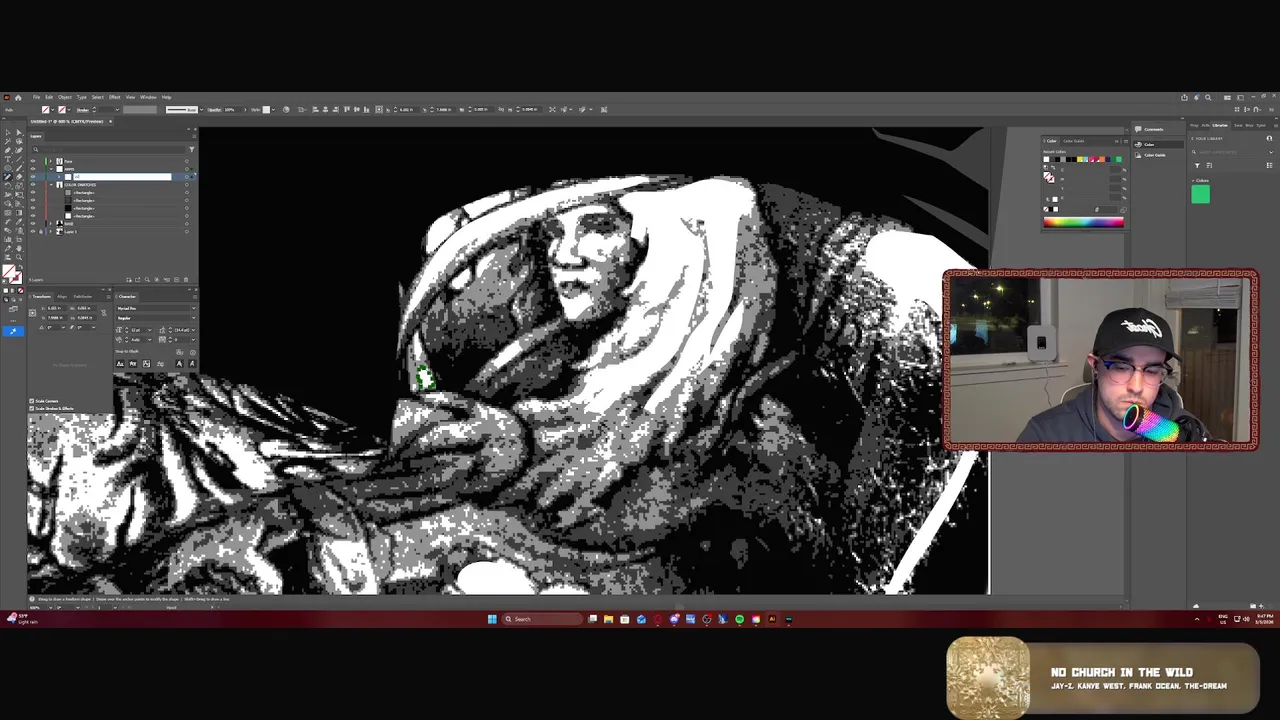Expand Layer 1 contents

[51, 232]
